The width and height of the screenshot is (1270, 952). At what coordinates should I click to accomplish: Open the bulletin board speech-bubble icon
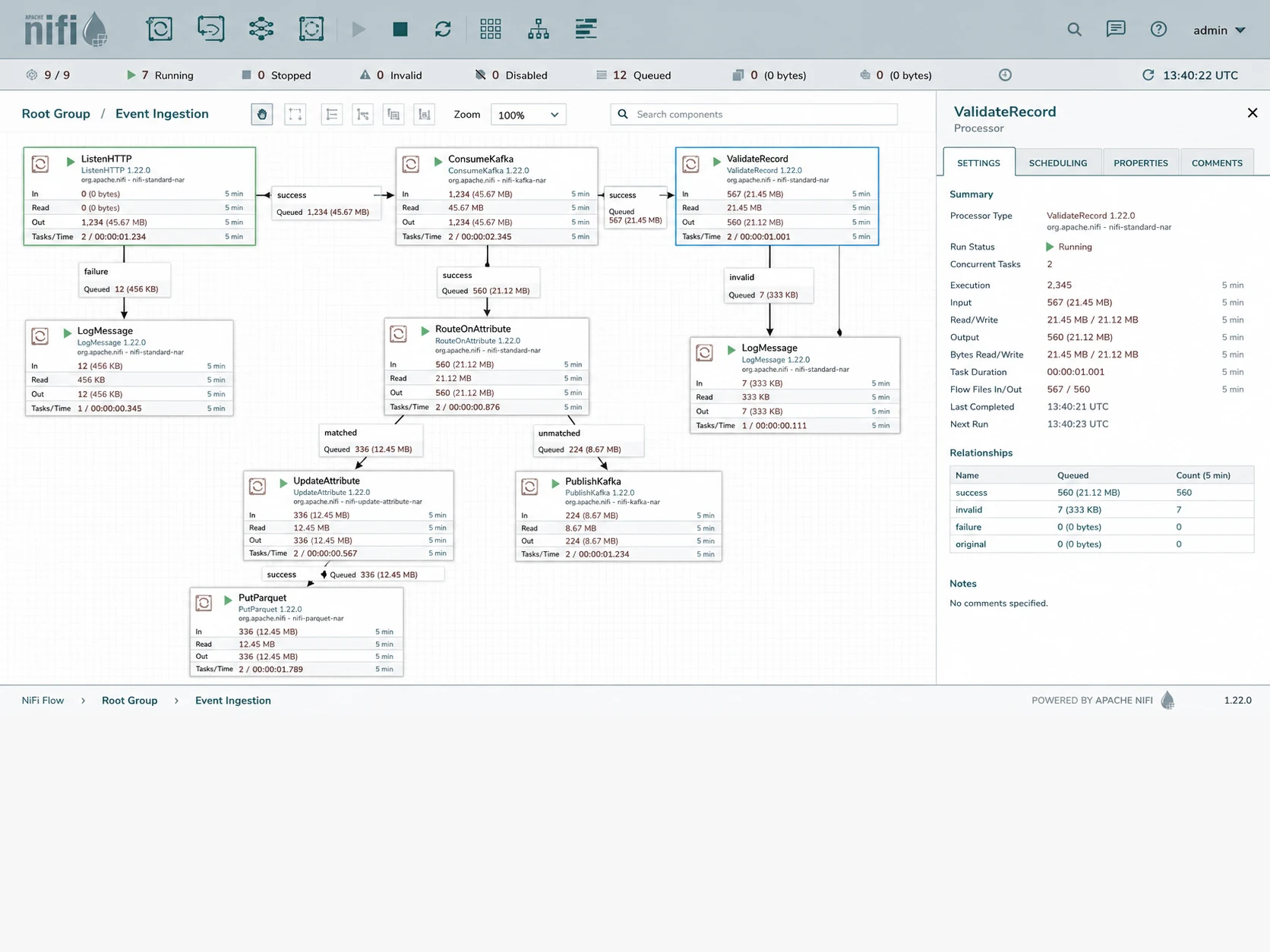tap(1116, 30)
